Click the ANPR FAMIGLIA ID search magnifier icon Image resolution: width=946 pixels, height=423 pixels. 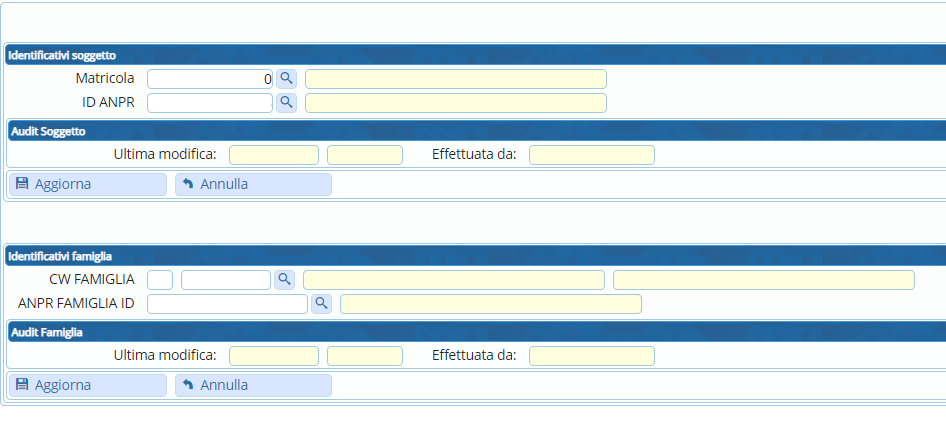pos(321,304)
